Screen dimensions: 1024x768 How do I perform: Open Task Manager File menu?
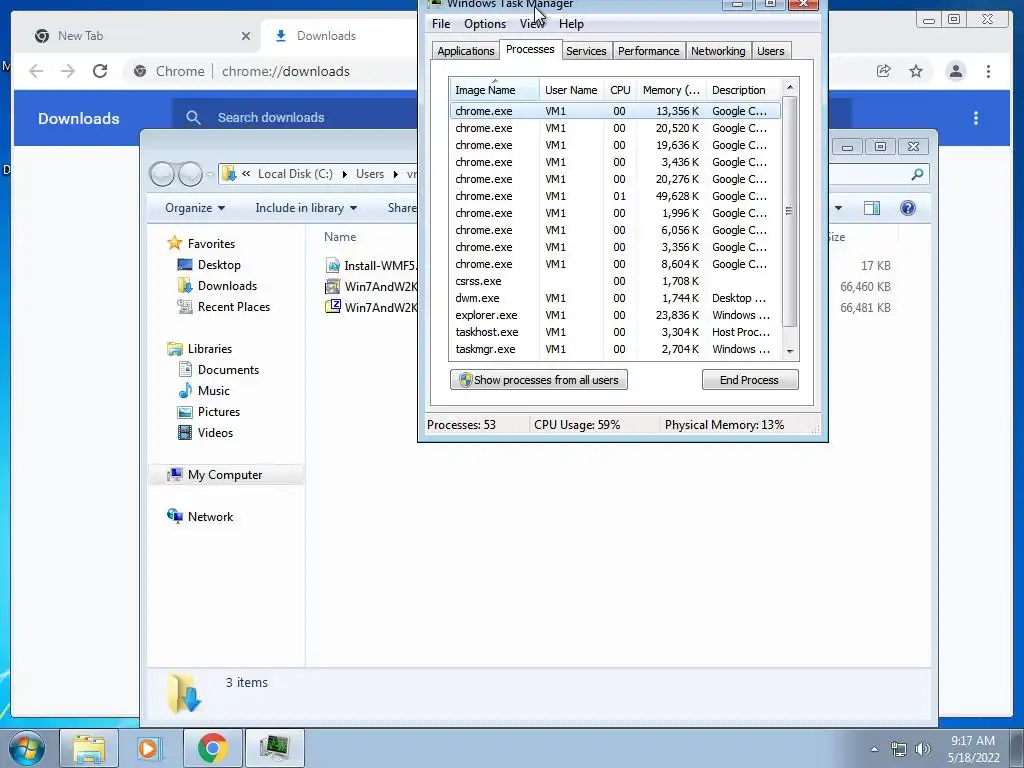[x=441, y=24]
